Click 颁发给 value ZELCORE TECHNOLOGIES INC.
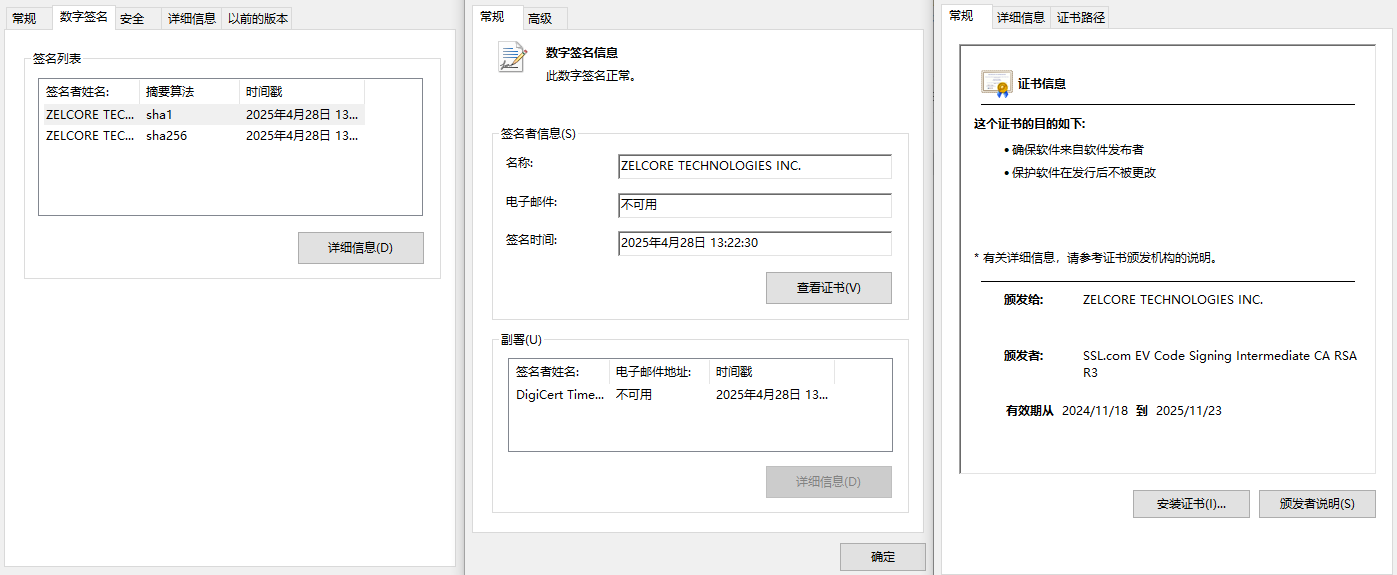Screen dimensions: 1397x575 1173,300
